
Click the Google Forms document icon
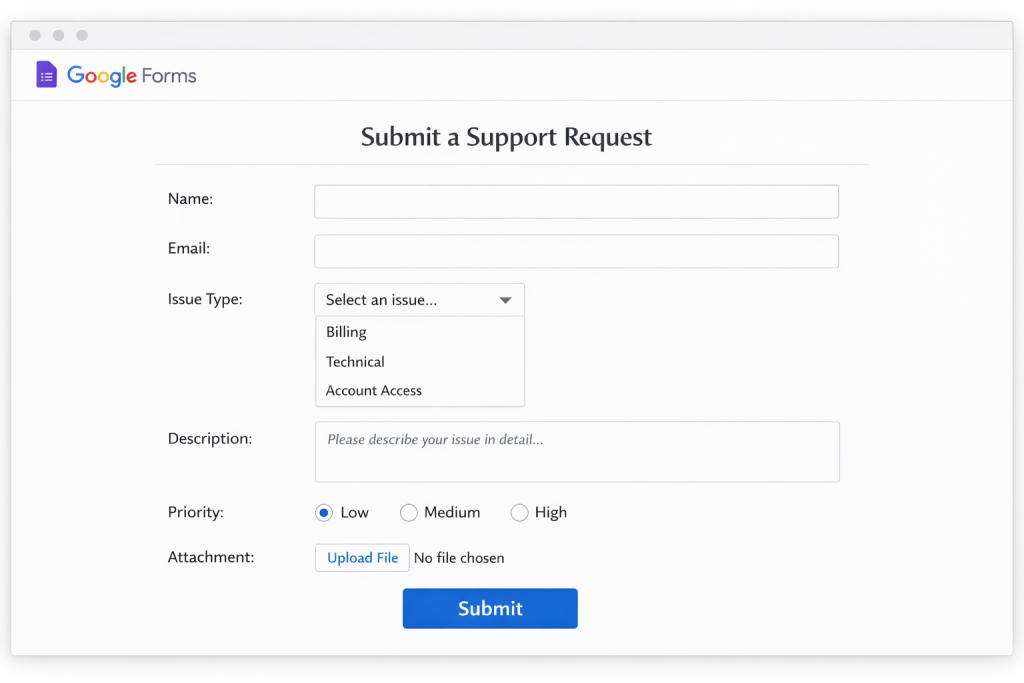point(46,74)
